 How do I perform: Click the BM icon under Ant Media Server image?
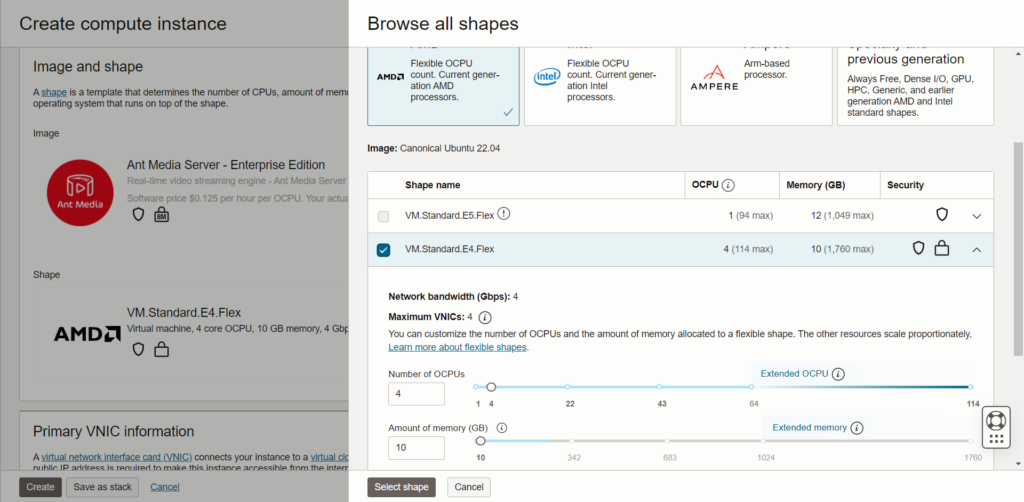coord(161,215)
